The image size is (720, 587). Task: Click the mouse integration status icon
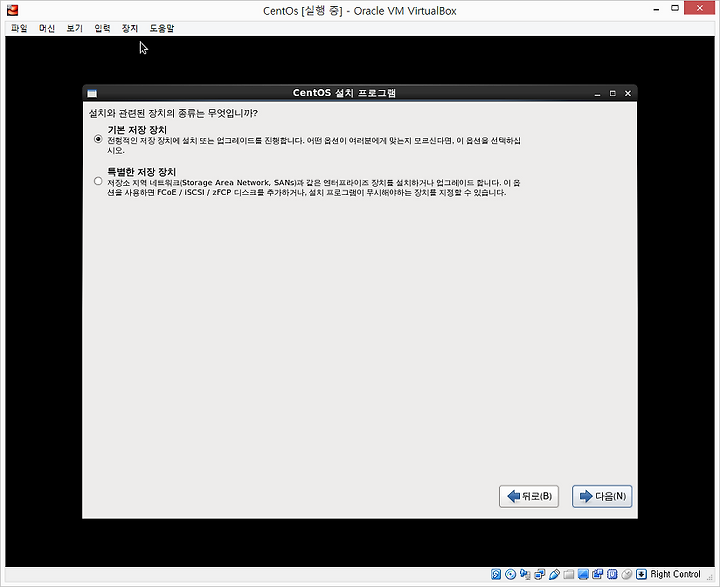pos(627,574)
